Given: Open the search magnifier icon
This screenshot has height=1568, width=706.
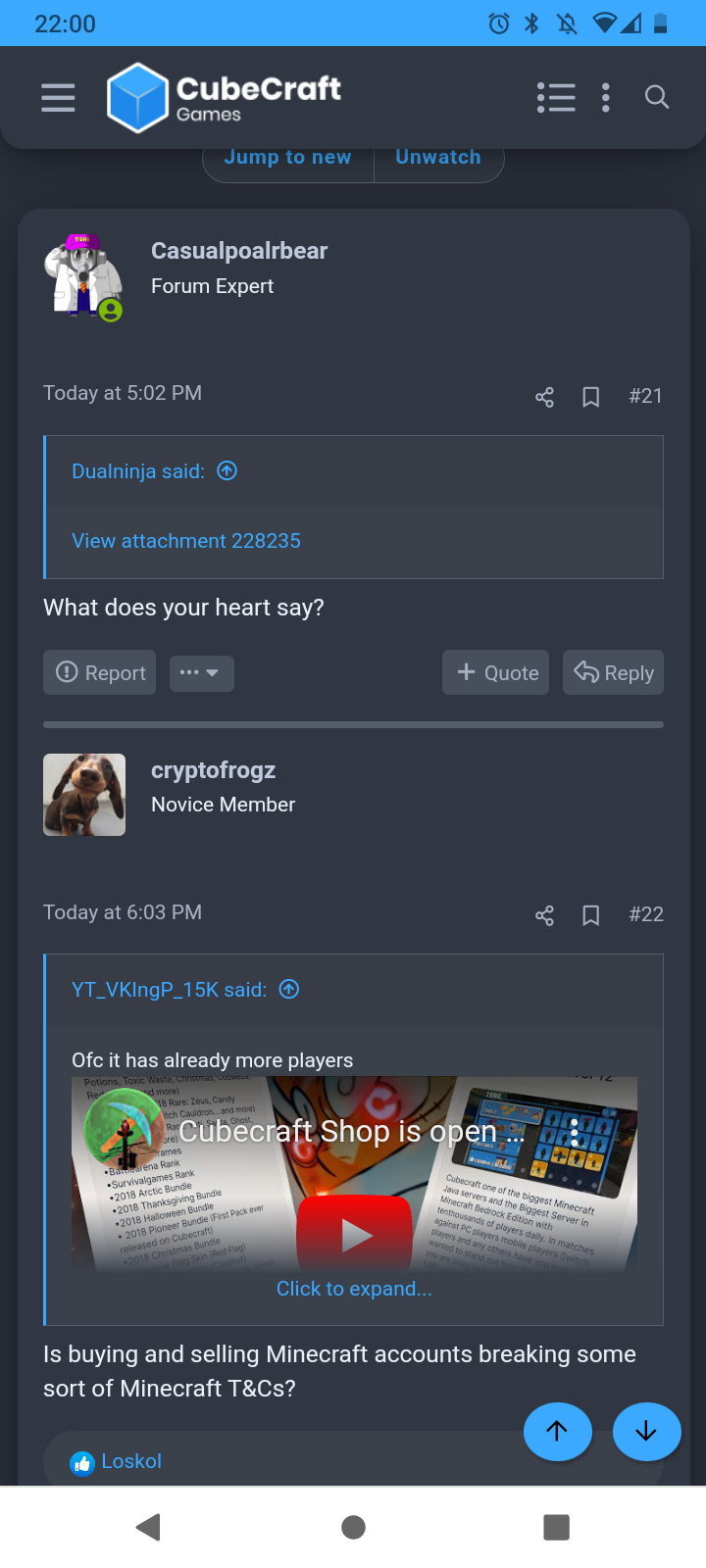Looking at the screenshot, I should click(x=657, y=97).
